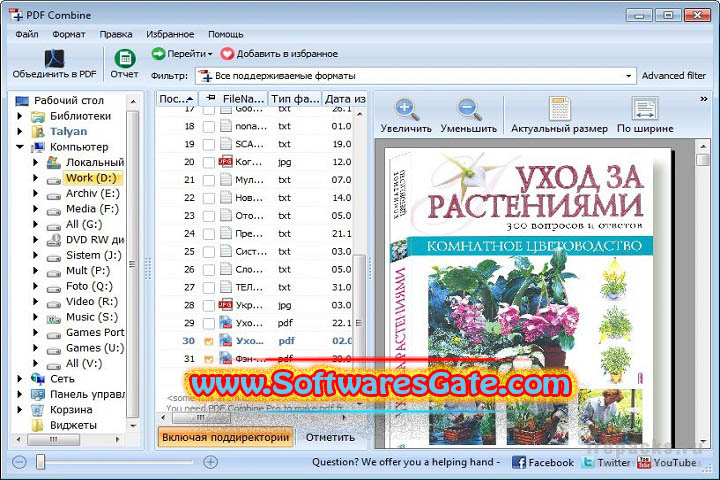720x480 pixels.
Task: Open the Перейти dropdown arrow
Action: click(210, 54)
